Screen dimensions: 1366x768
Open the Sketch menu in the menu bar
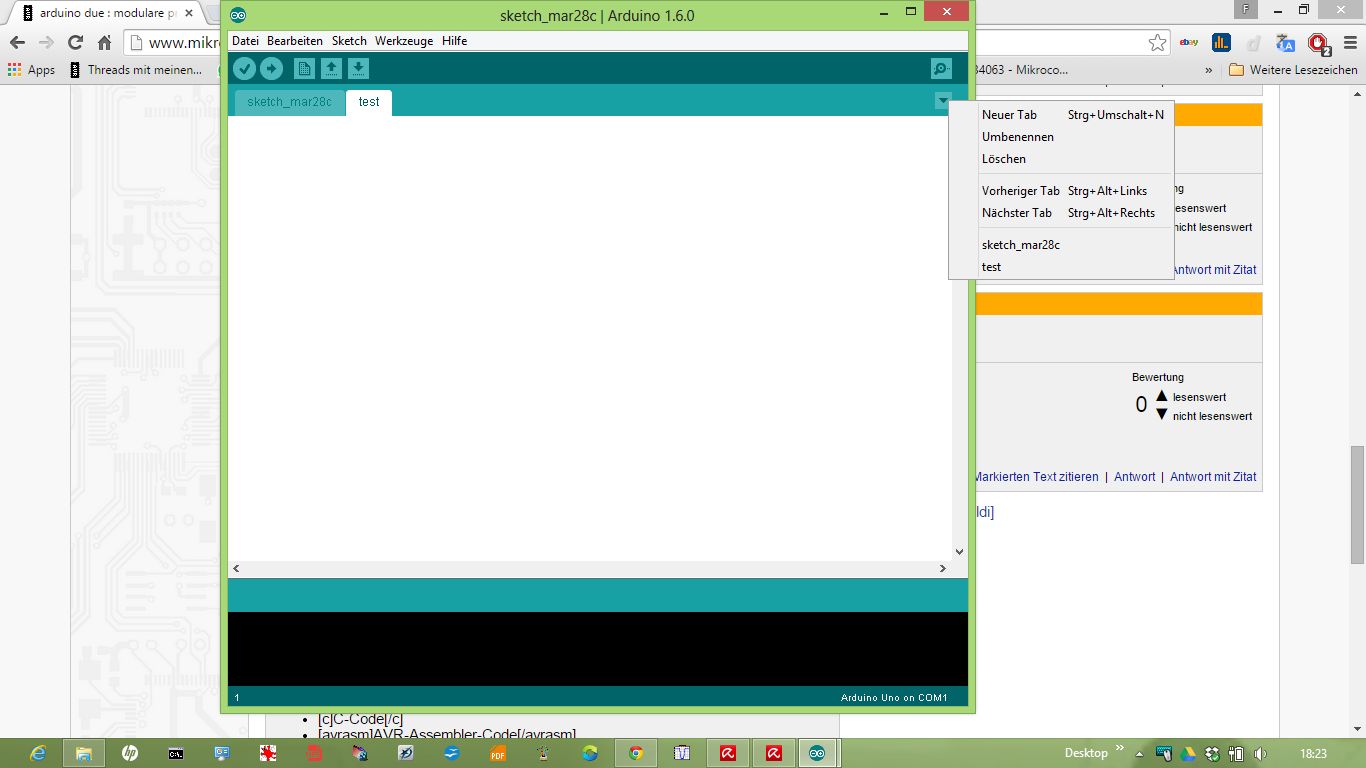[x=349, y=41]
